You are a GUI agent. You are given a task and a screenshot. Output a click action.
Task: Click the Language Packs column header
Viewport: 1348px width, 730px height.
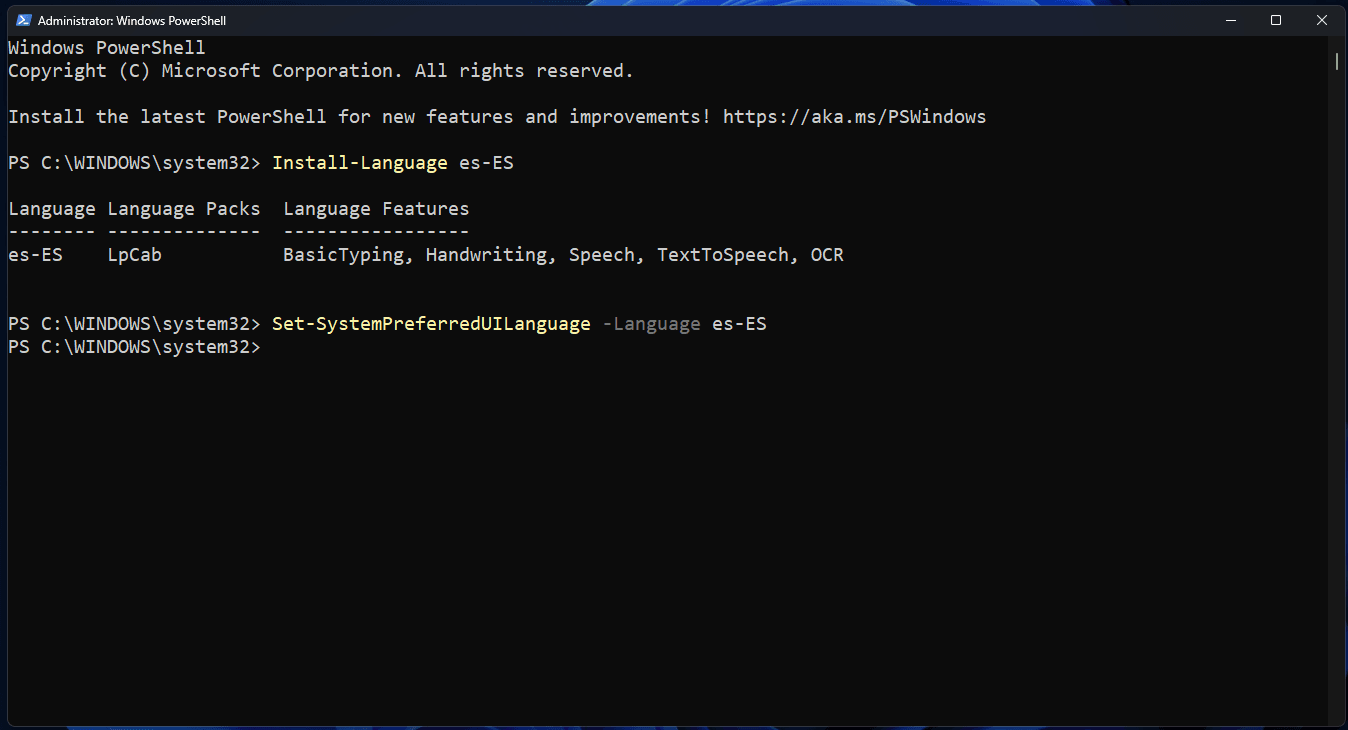[x=183, y=208]
